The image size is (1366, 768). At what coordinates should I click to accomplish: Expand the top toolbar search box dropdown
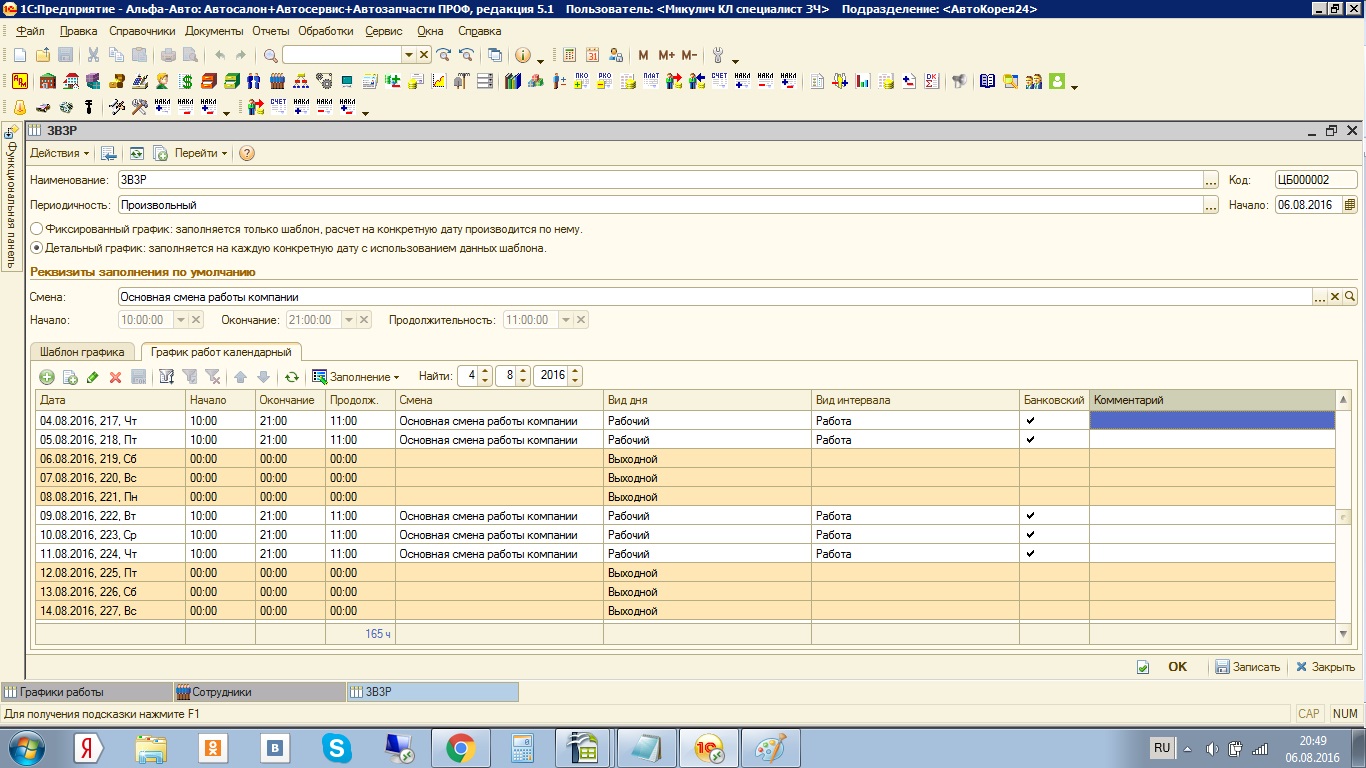pyautogui.click(x=408, y=55)
